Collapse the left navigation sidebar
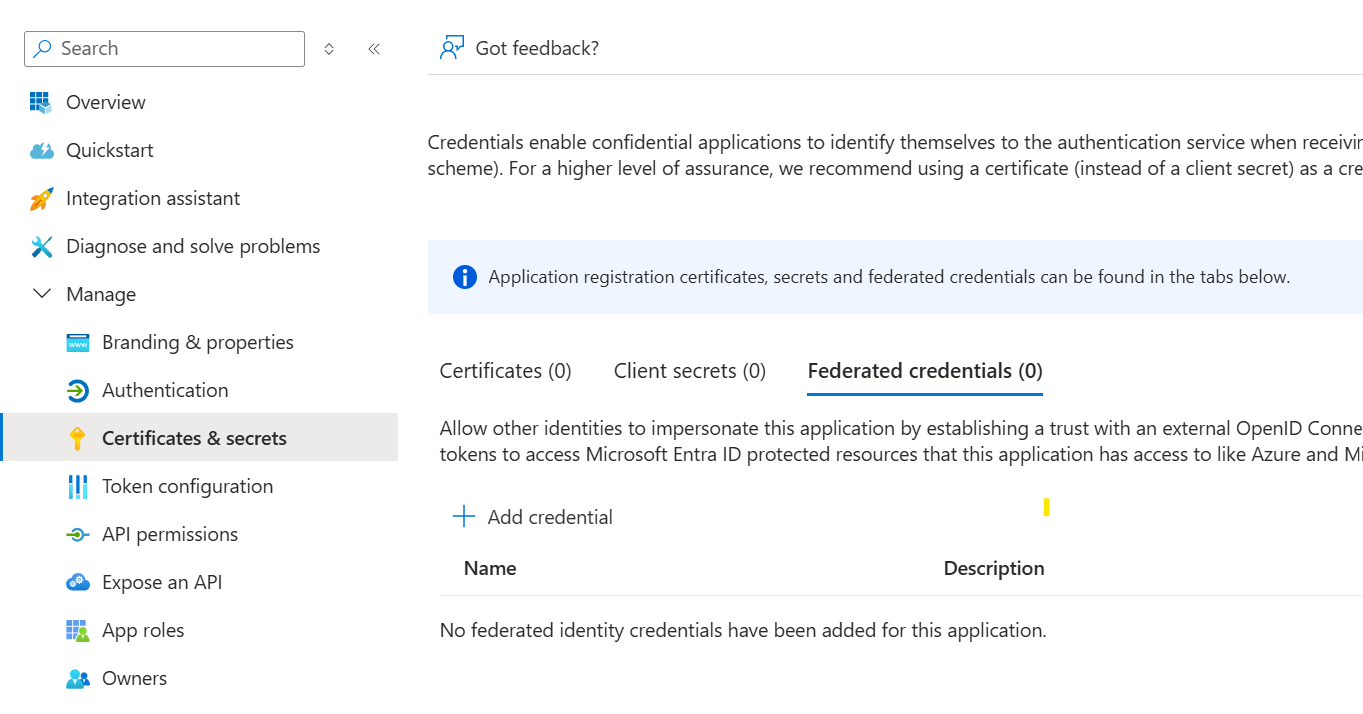 click(374, 48)
